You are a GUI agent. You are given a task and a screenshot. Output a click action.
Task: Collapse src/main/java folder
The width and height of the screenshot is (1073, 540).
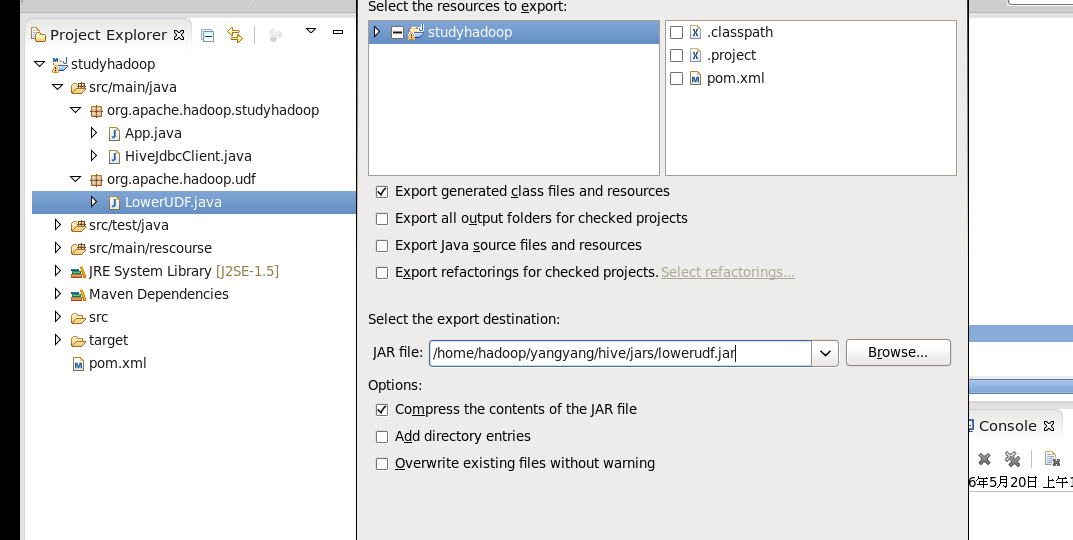pos(58,88)
